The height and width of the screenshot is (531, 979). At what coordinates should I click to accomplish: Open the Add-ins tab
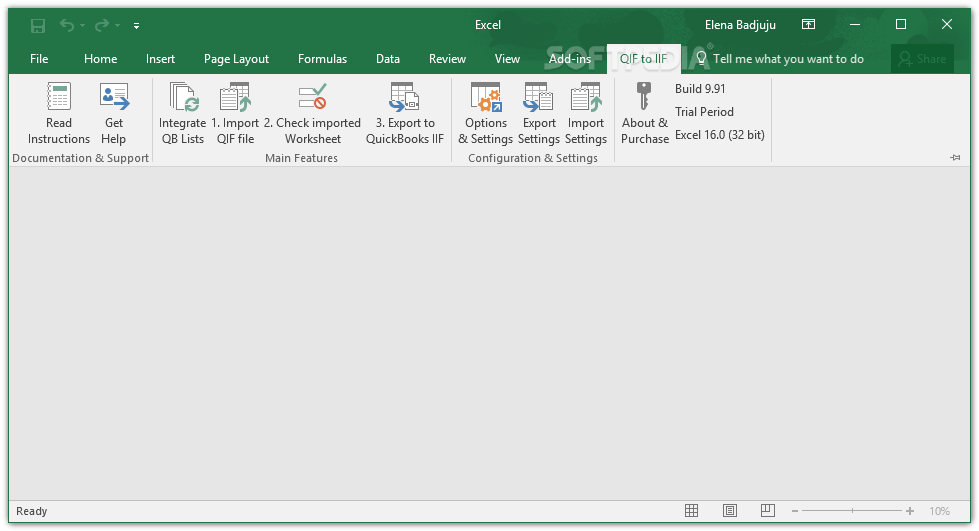[569, 59]
